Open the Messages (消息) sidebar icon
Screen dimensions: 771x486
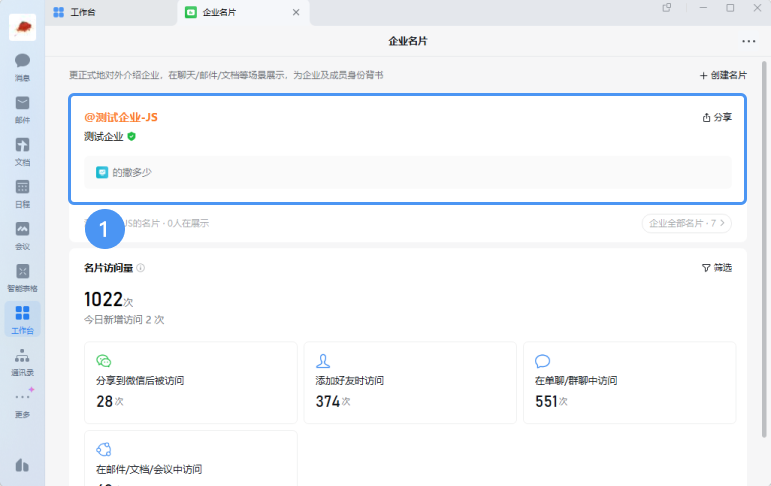[22, 67]
